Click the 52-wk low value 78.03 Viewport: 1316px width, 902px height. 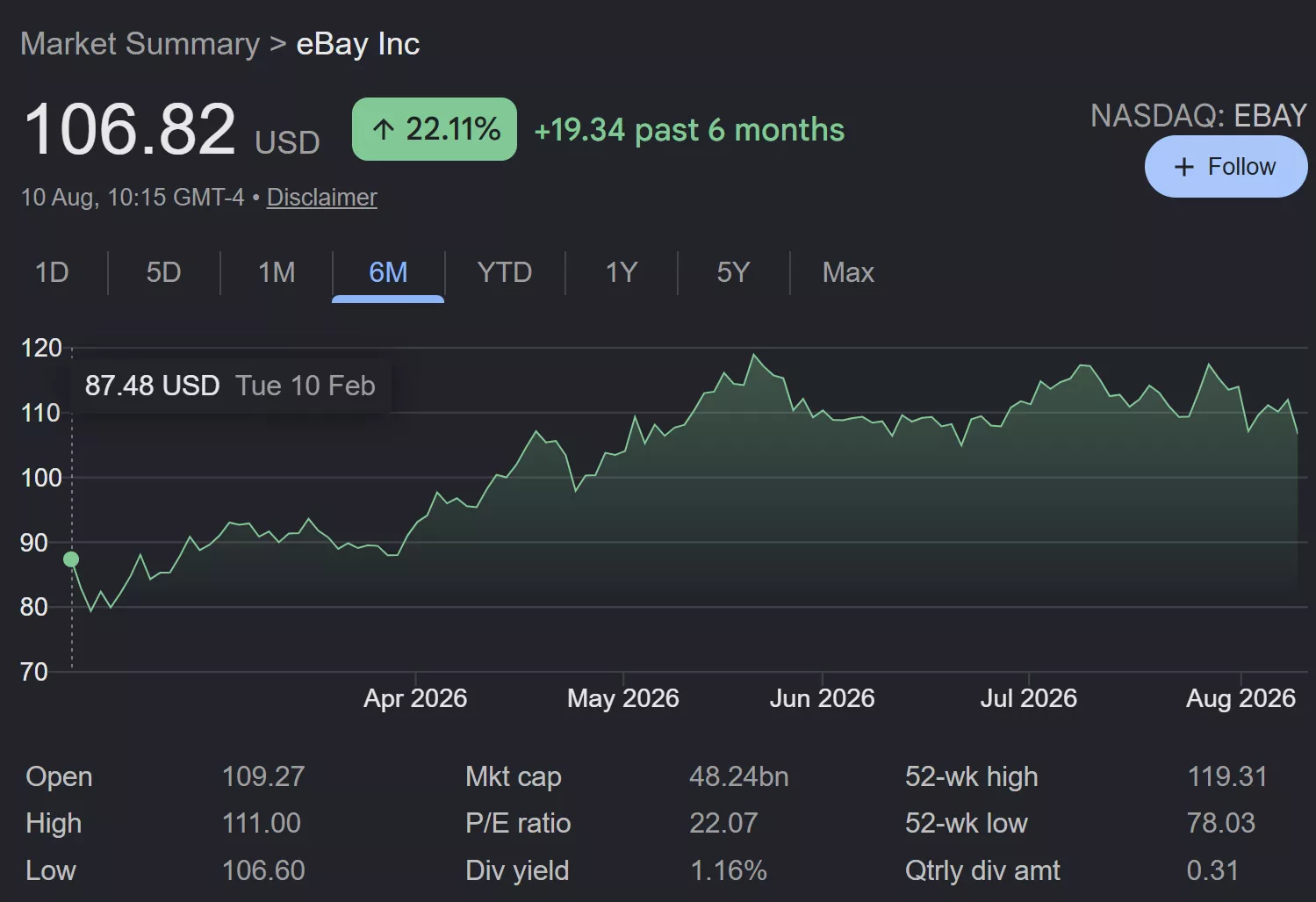pos(1221,823)
